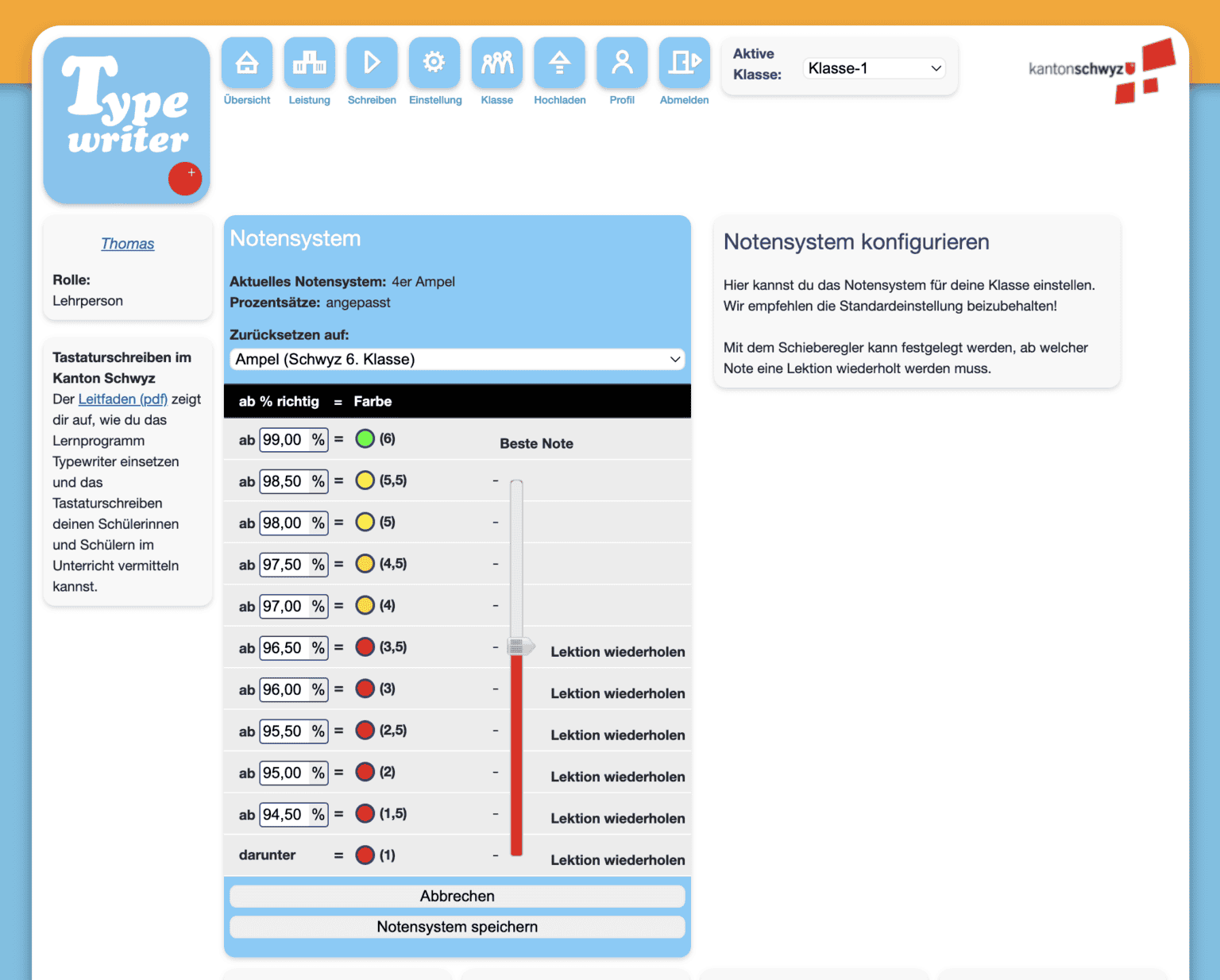Open the Hochladen upload icon

559,63
